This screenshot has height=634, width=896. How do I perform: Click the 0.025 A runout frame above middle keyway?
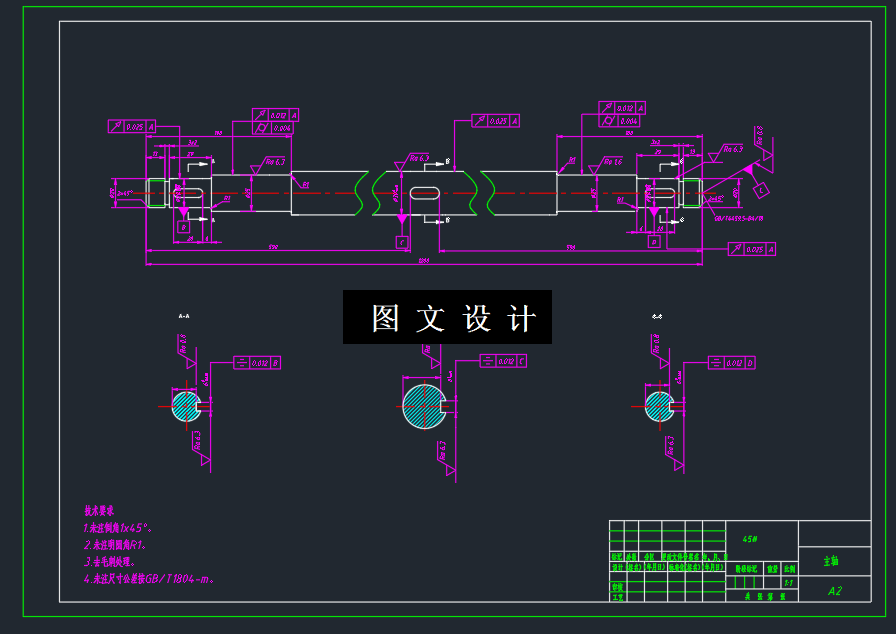(495, 121)
